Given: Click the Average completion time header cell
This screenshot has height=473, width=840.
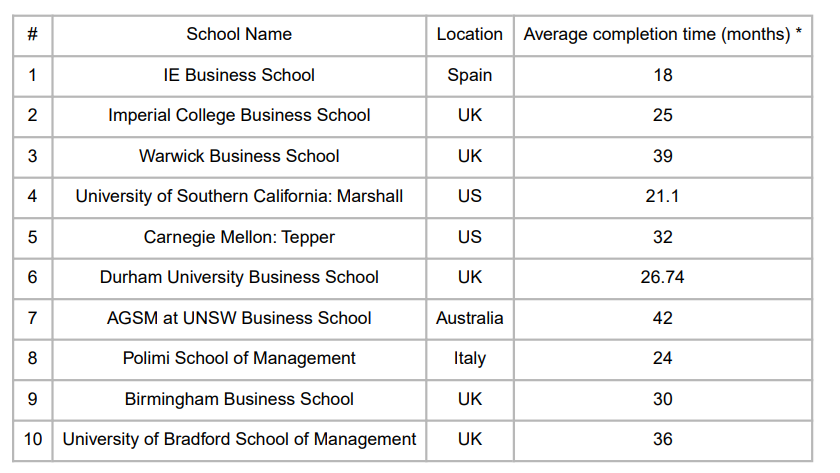Looking at the screenshot, I should [x=663, y=35].
